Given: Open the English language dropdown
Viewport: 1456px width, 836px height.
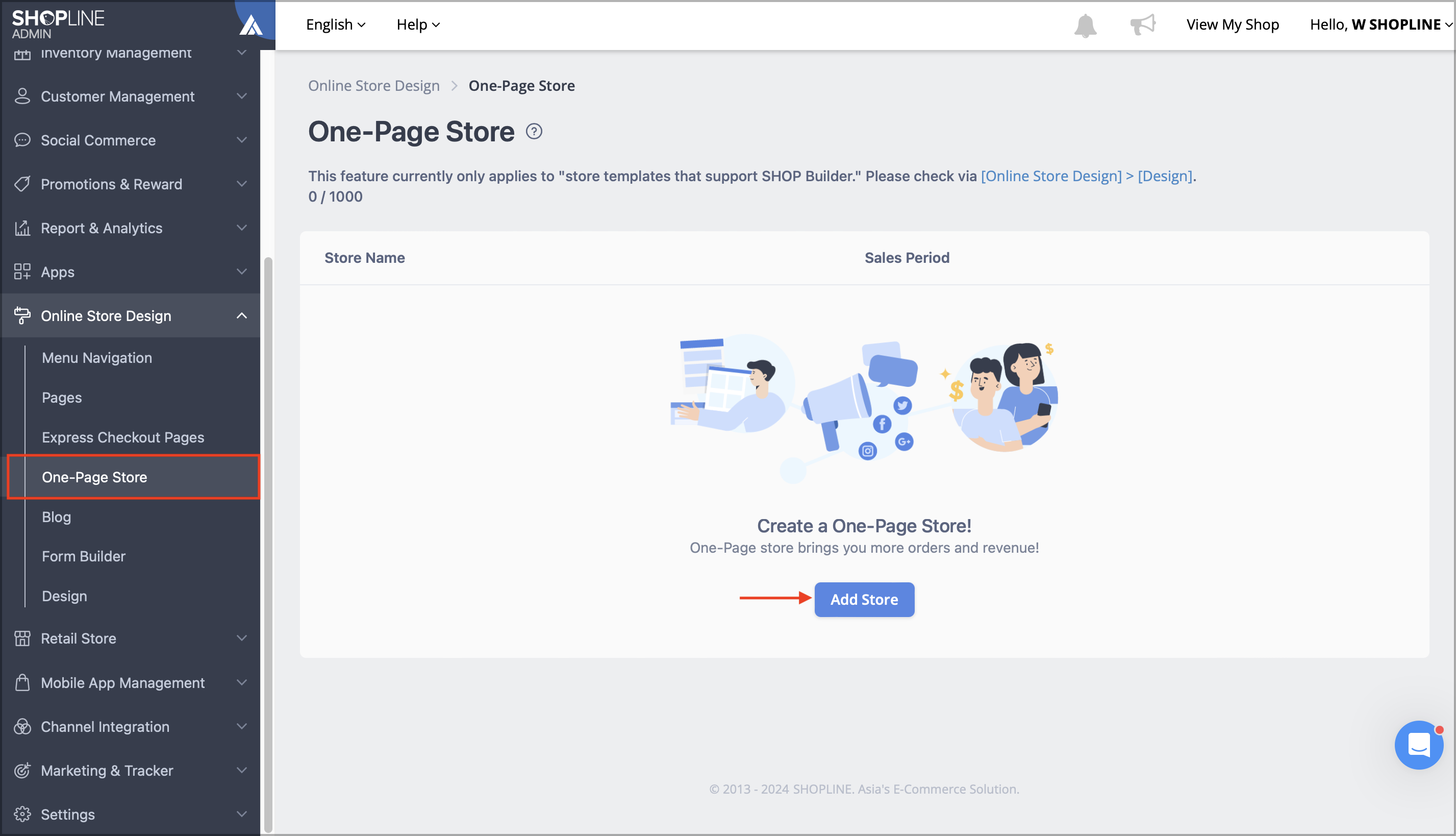Looking at the screenshot, I should tap(335, 24).
